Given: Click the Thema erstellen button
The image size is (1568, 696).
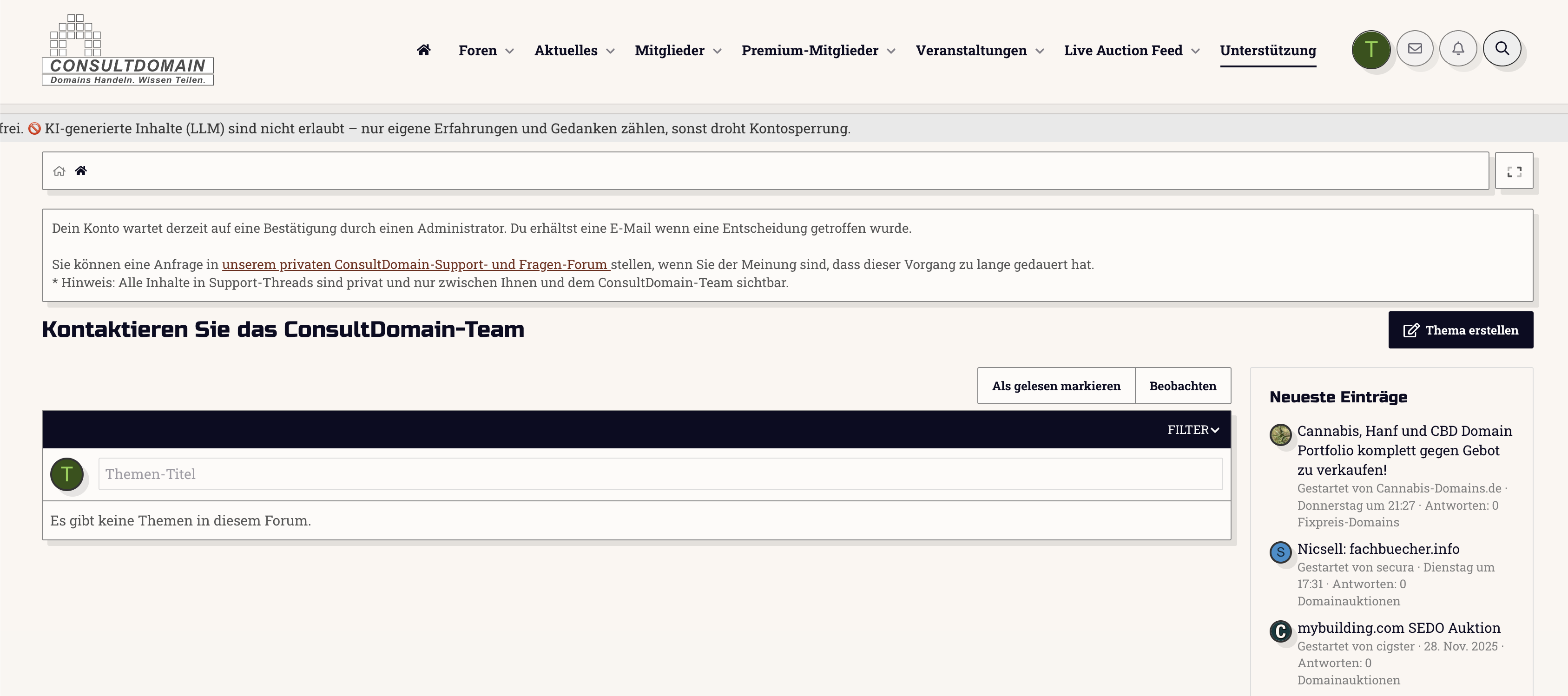Looking at the screenshot, I should tap(1460, 330).
